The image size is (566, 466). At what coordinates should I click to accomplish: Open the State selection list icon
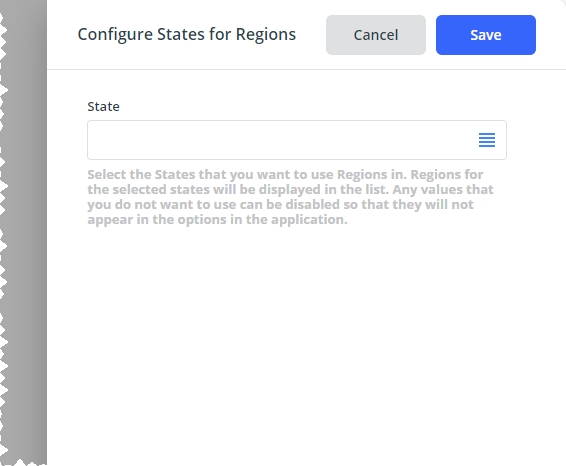(487, 140)
